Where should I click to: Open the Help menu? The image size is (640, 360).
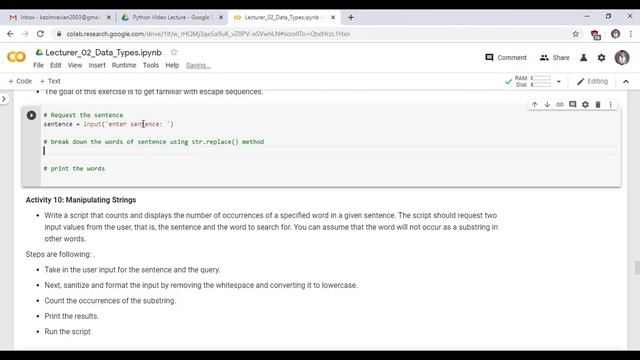pyautogui.click(x=172, y=65)
